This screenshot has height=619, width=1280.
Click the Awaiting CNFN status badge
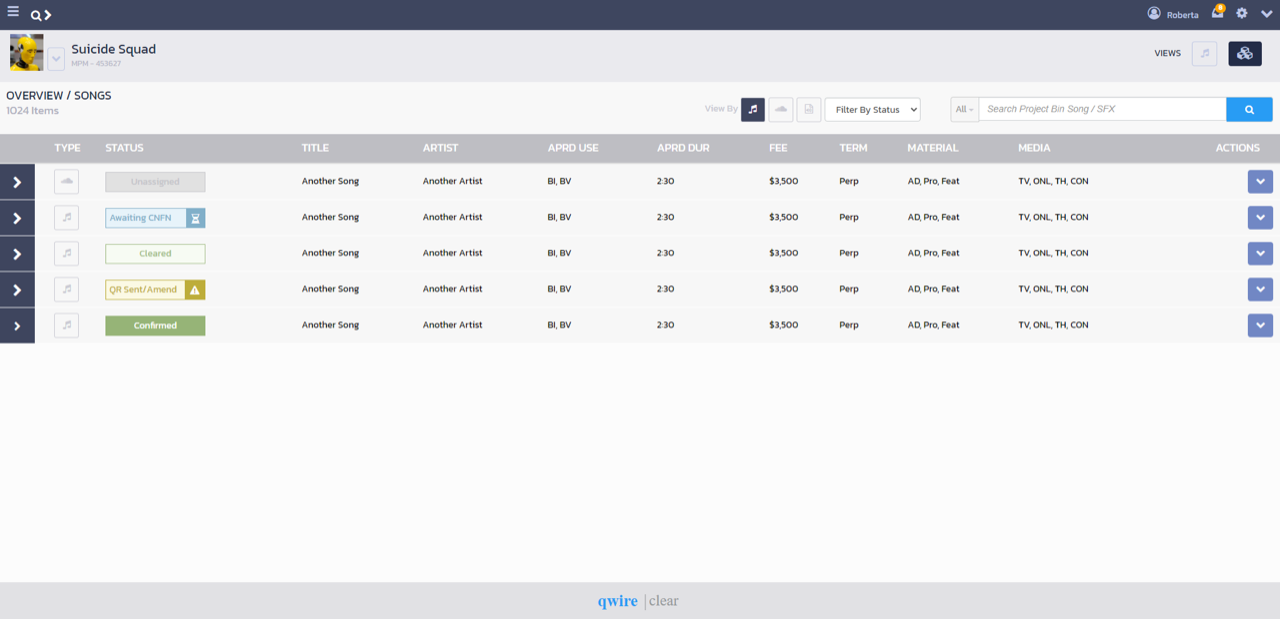155,218
